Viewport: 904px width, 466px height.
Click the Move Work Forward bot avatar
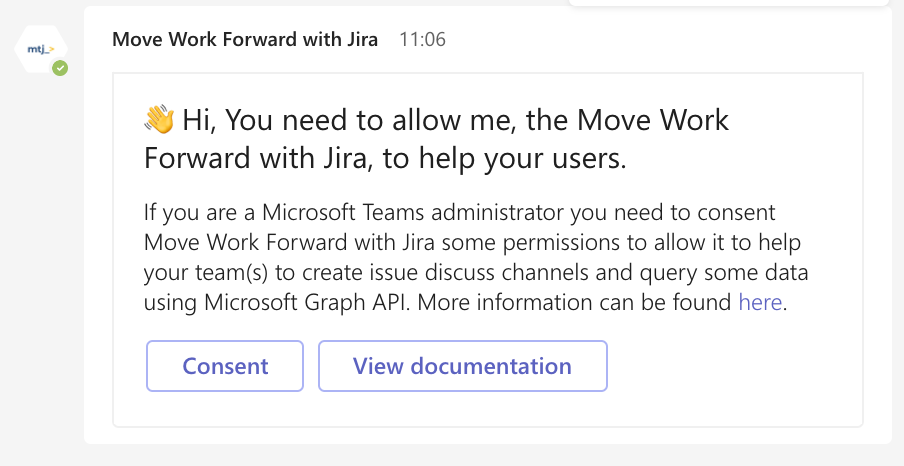coord(40,48)
